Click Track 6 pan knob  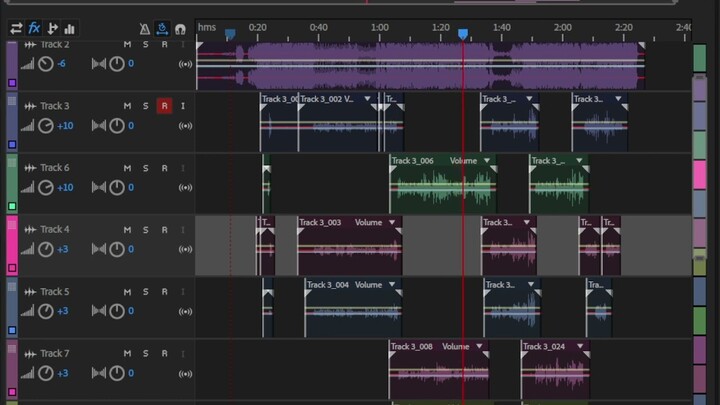pyautogui.click(x=117, y=187)
